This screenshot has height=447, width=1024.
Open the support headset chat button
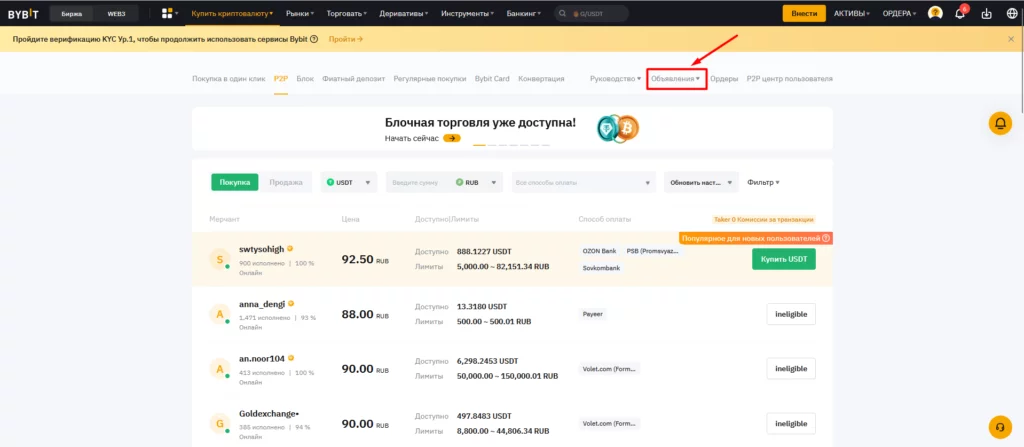pyautogui.click(x=1000, y=426)
